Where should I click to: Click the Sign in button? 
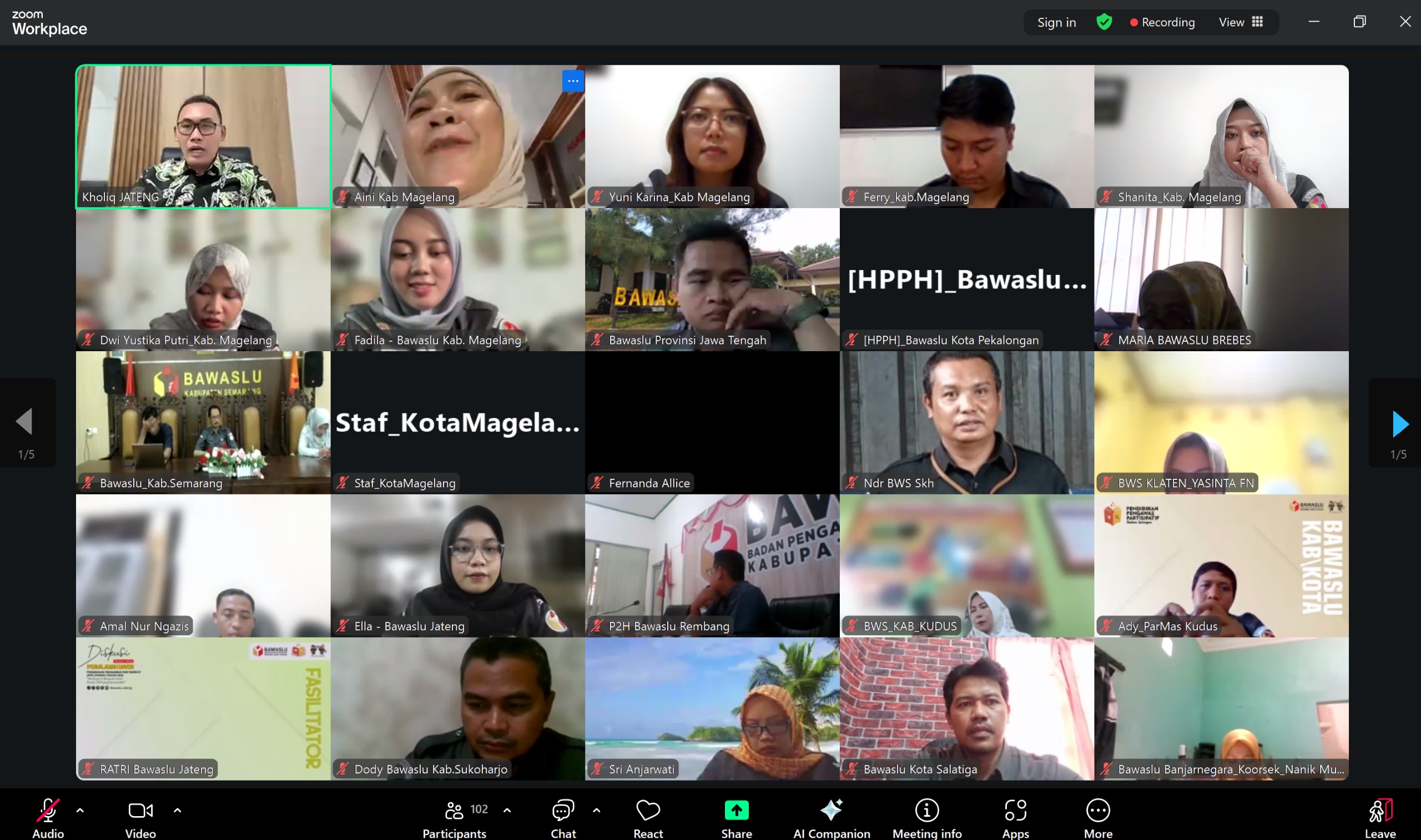1056,22
